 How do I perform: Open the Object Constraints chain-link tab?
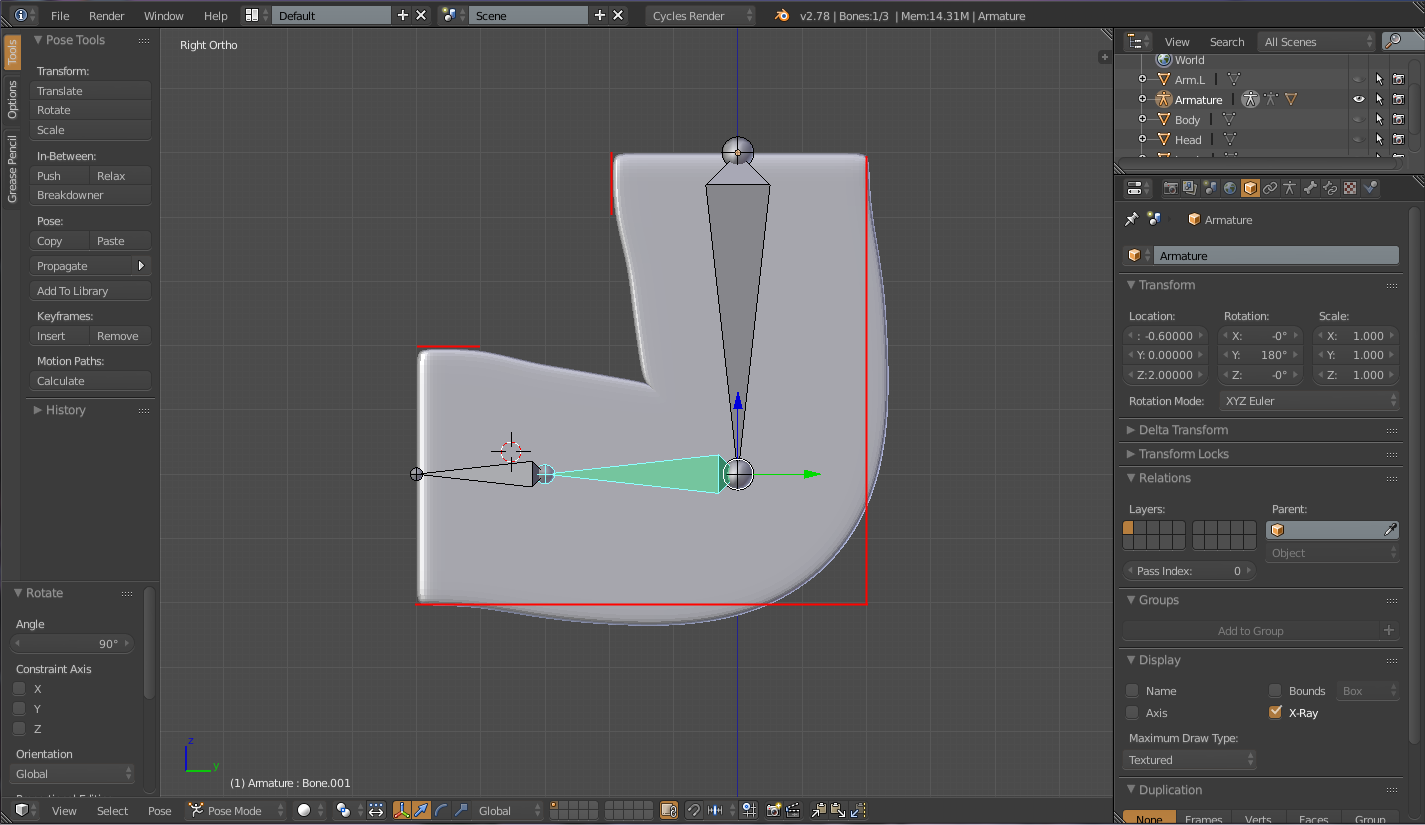[x=1270, y=188]
